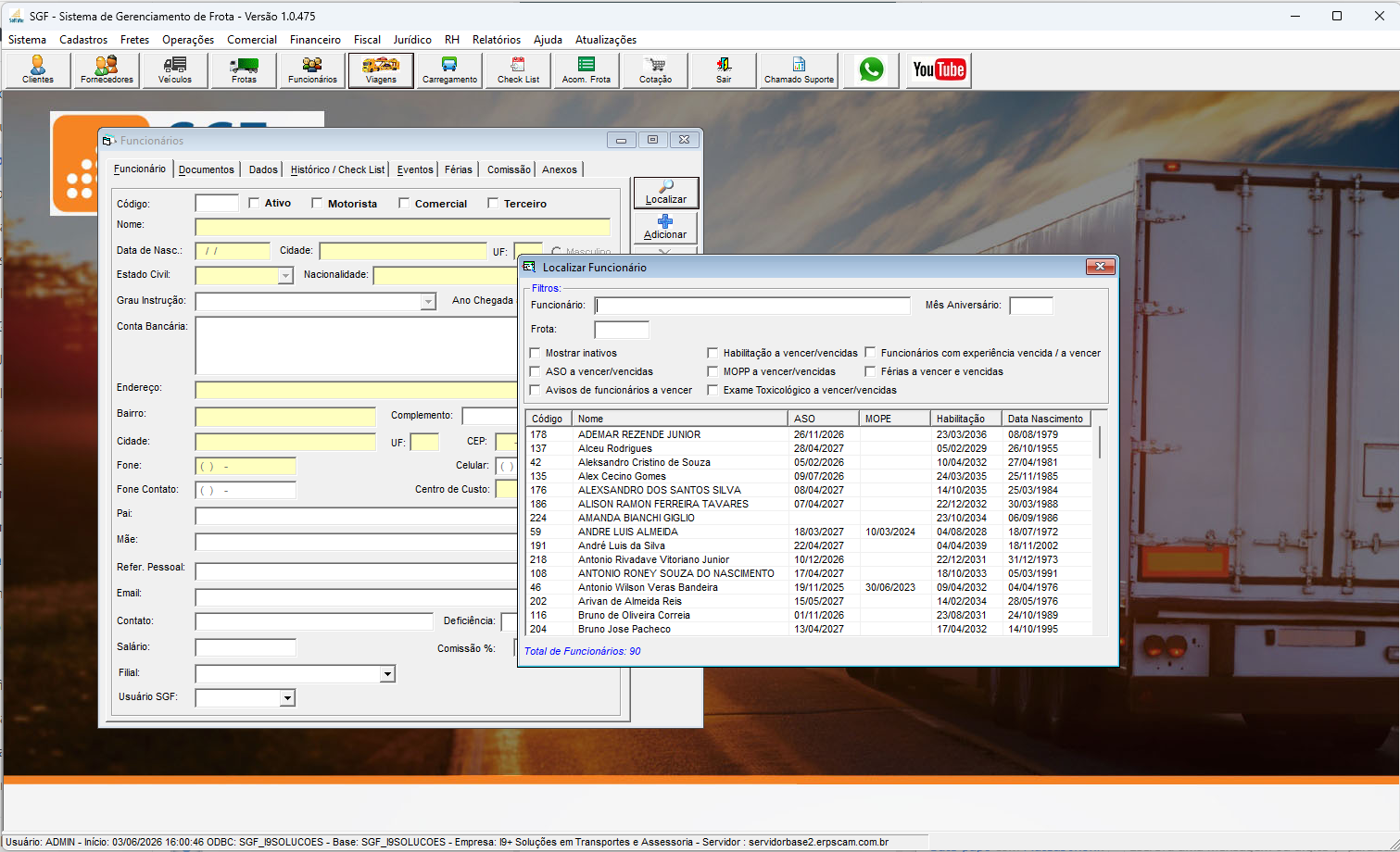Click the Mês Aniversário input field
The height and width of the screenshot is (852, 1400).
click(x=1031, y=306)
